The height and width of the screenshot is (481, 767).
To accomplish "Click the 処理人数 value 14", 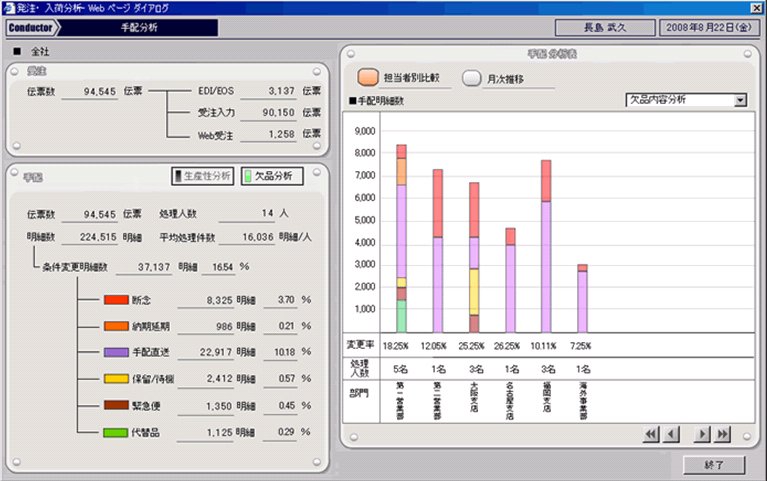I will coord(267,213).
